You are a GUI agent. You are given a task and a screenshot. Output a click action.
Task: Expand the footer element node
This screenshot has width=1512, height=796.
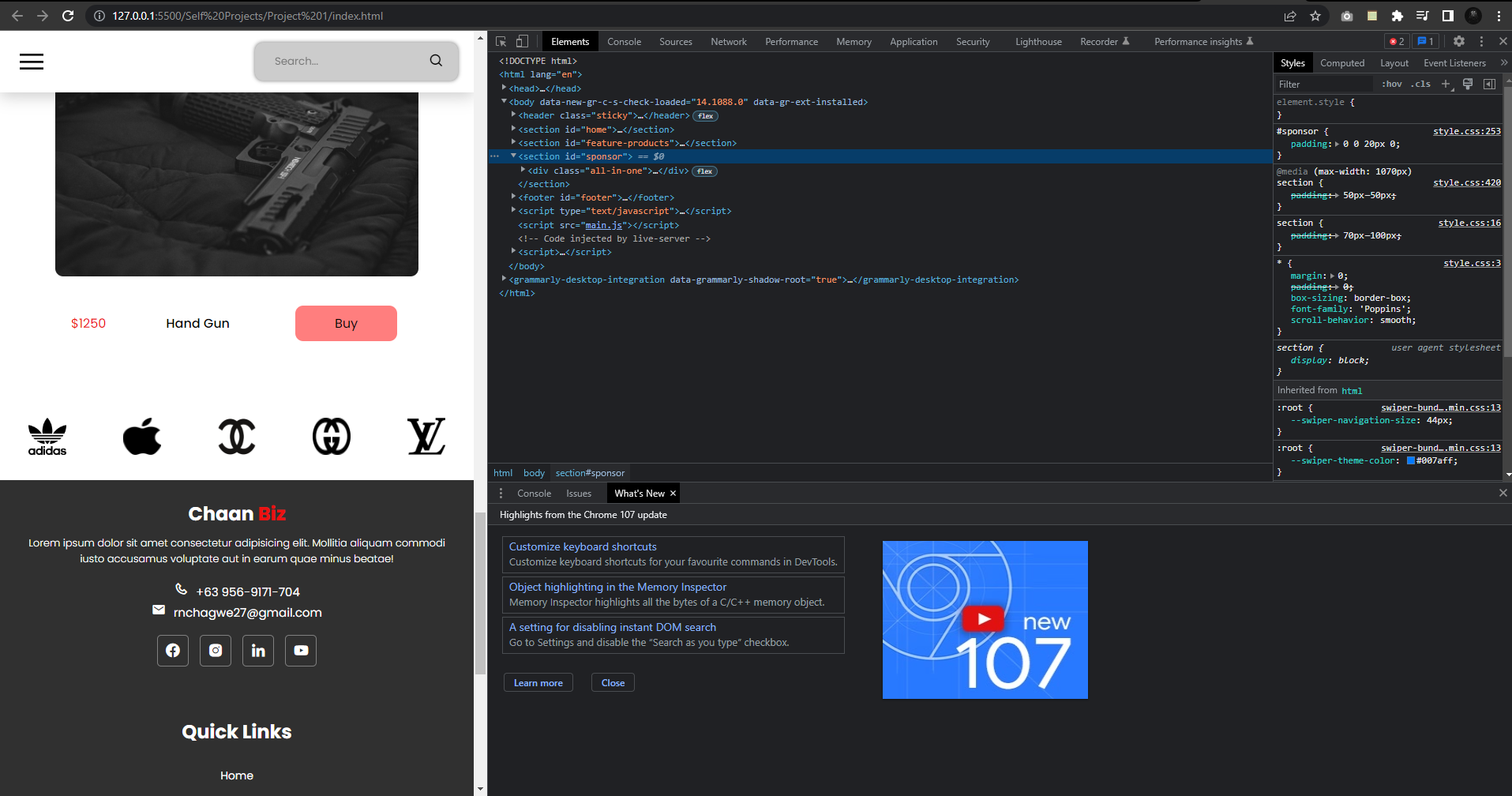pyautogui.click(x=513, y=197)
